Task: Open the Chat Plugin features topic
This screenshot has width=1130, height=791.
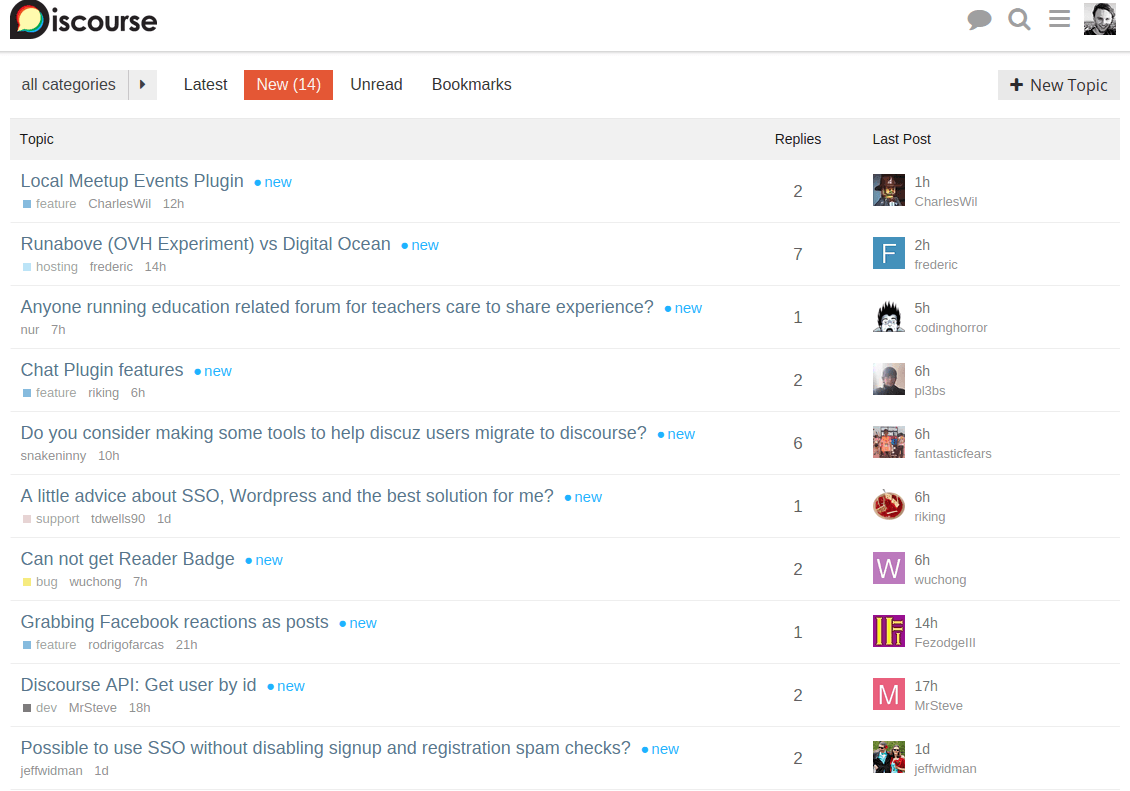Action: [x=102, y=370]
